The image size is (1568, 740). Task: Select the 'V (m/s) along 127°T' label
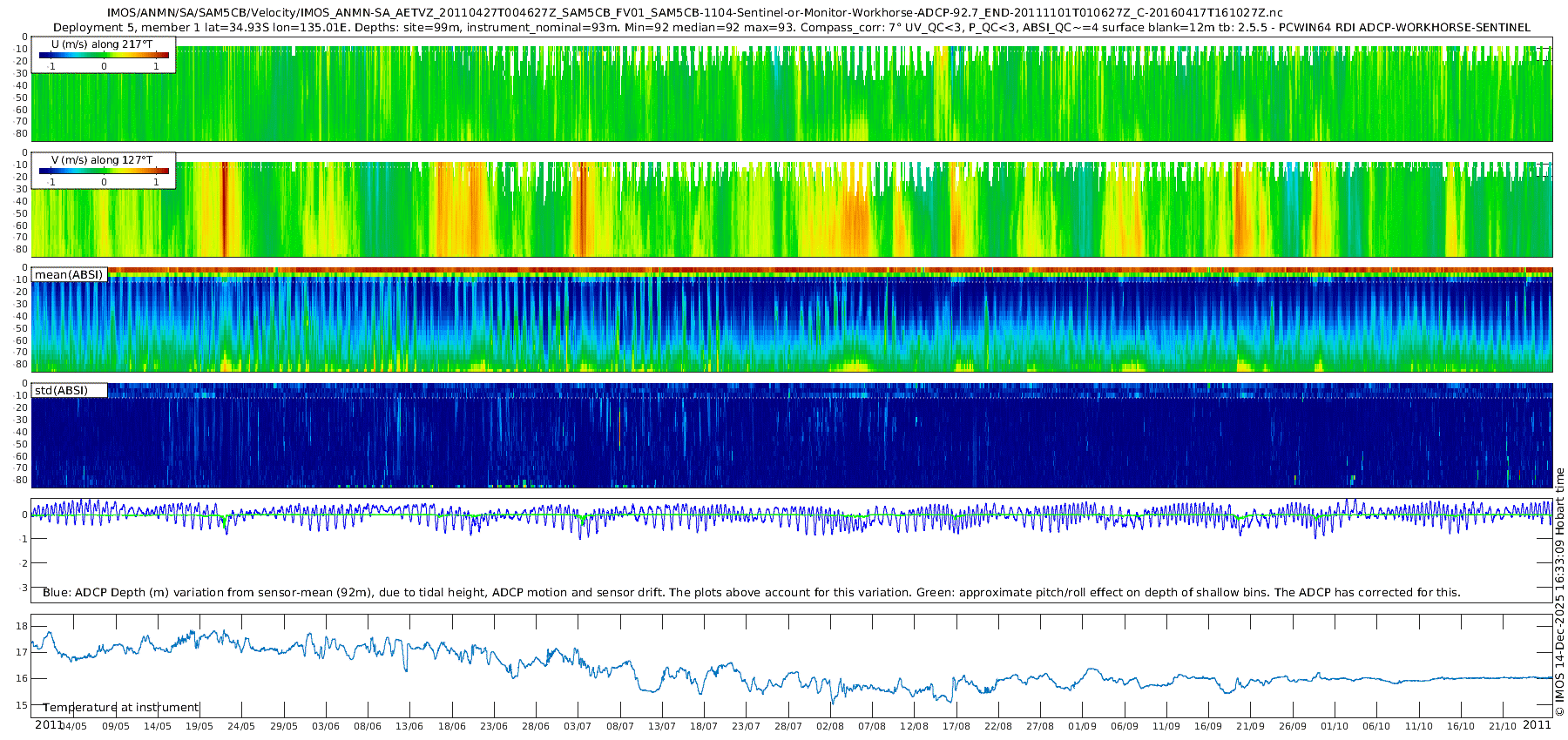(x=102, y=159)
